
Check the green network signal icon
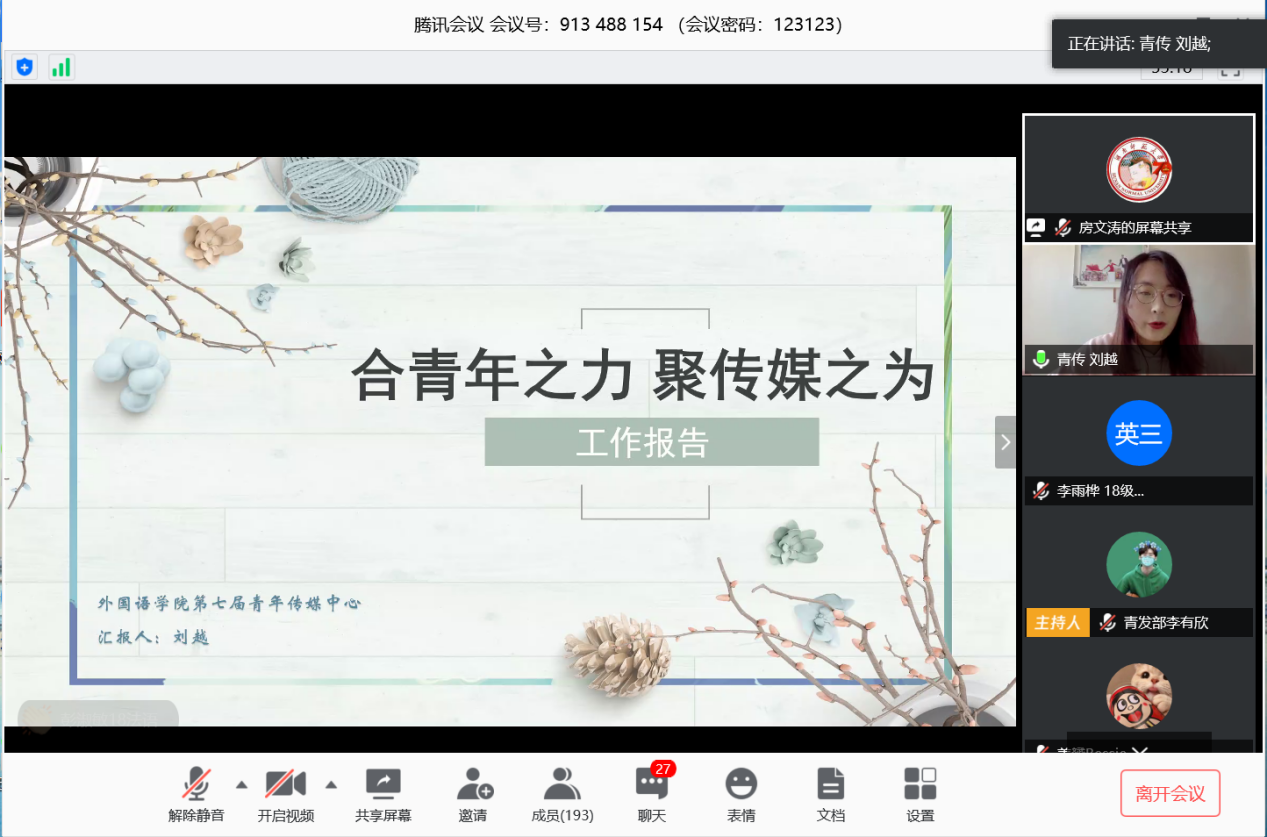pyautogui.click(x=61, y=67)
